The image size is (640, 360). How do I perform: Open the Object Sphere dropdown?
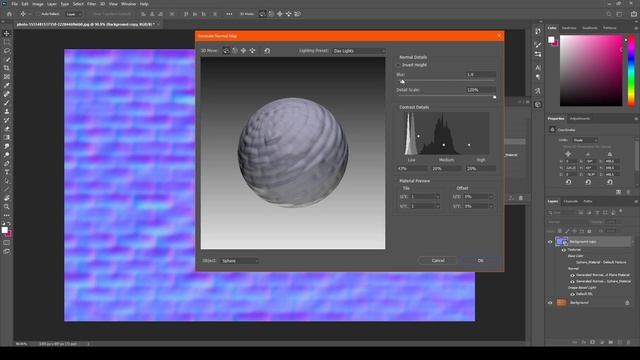point(239,260)
